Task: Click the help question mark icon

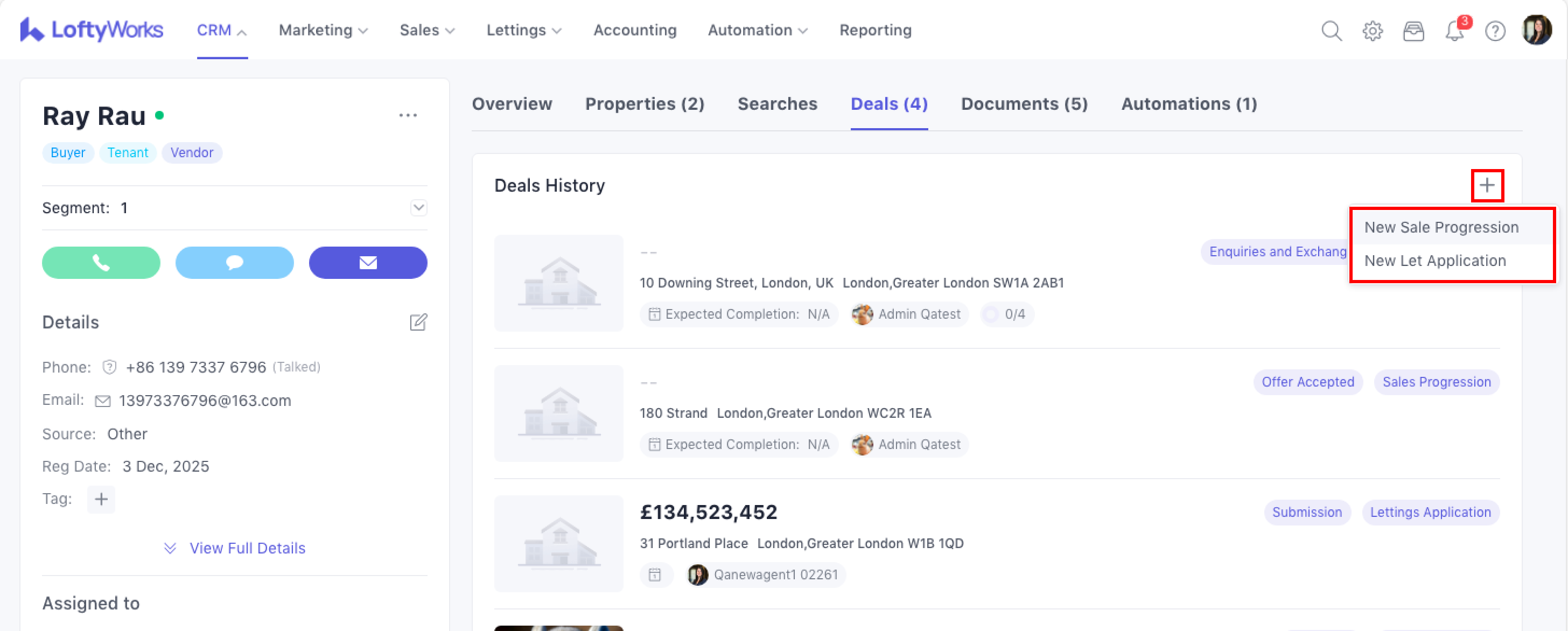Action: (x=1495, y=31)
